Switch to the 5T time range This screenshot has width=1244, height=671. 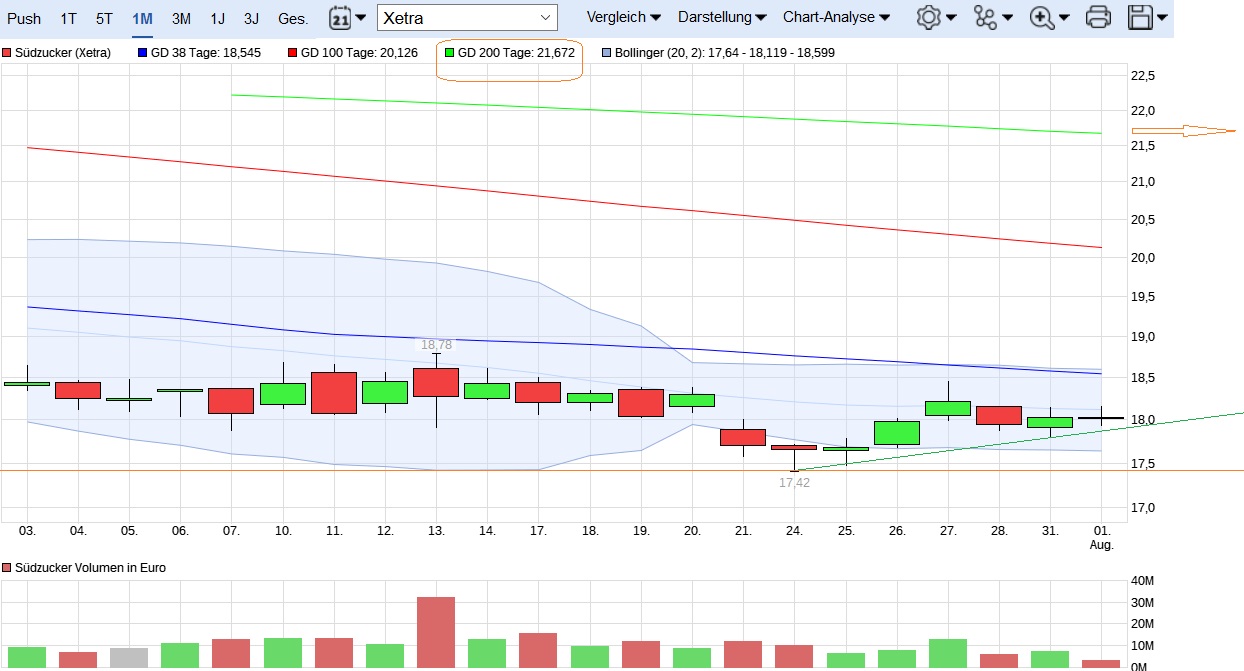click(104, 19)
